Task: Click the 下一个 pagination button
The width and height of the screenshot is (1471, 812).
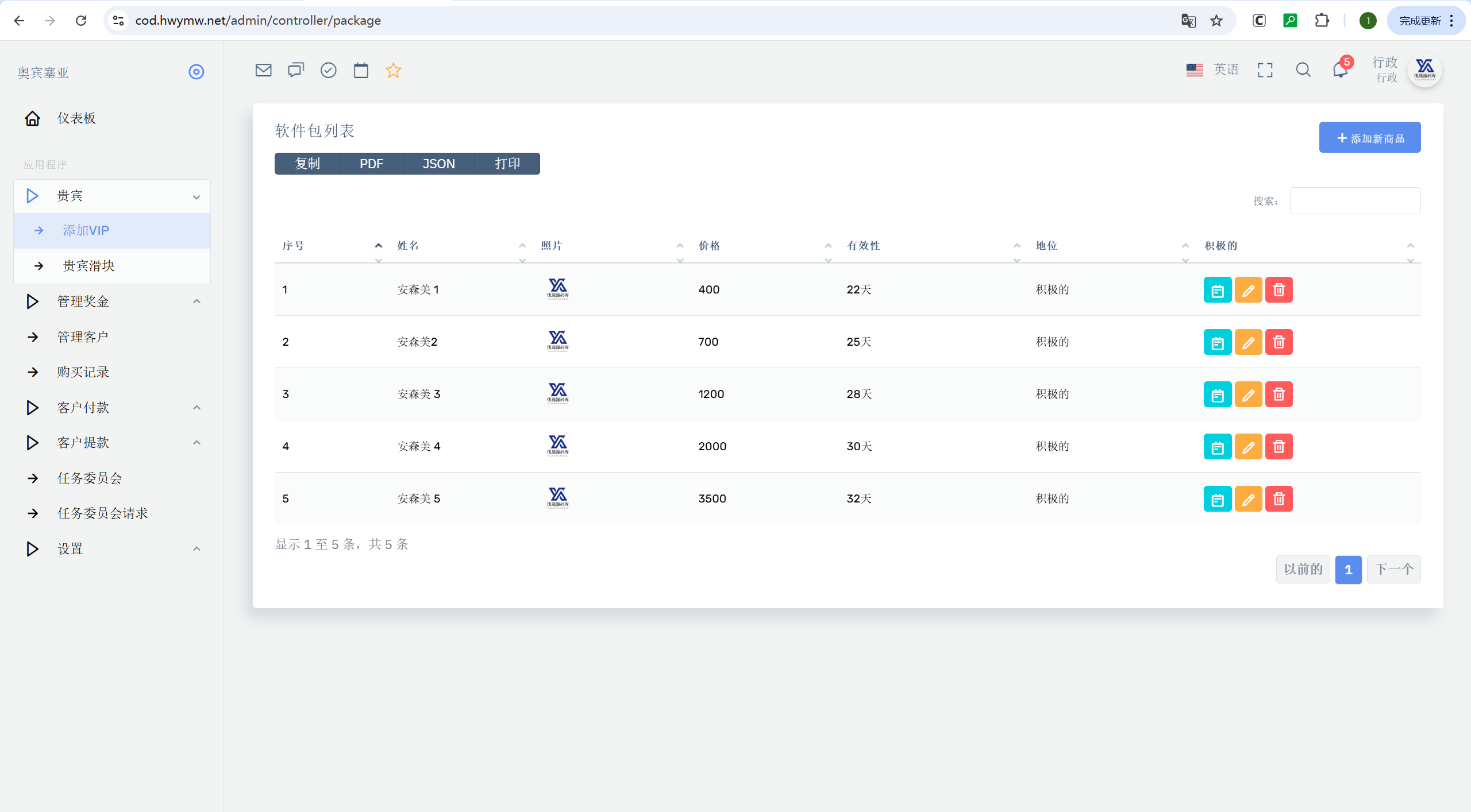Action: pos(1393,570)
